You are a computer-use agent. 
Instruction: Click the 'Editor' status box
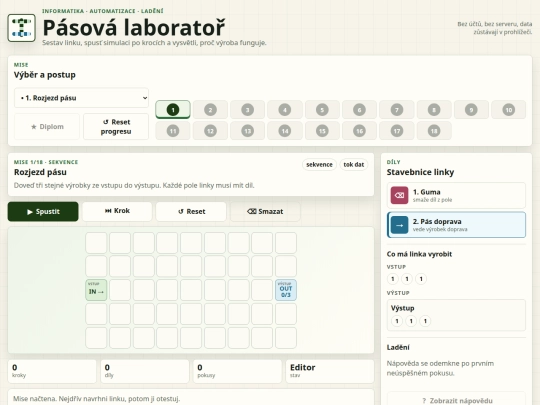tap(330, 371)
